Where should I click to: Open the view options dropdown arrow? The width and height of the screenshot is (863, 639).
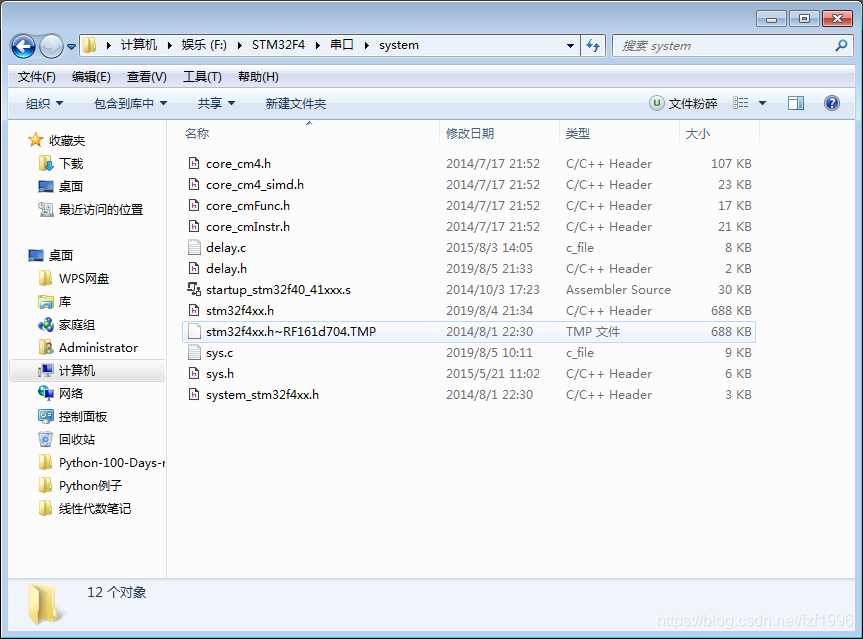pos(762,103)
